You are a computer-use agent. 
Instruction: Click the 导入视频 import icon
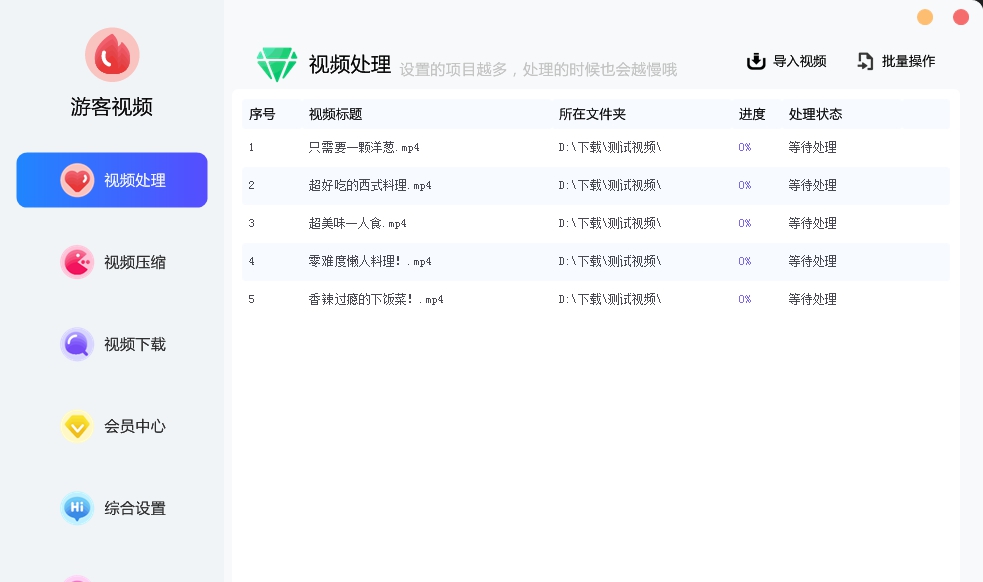[757, 61]
